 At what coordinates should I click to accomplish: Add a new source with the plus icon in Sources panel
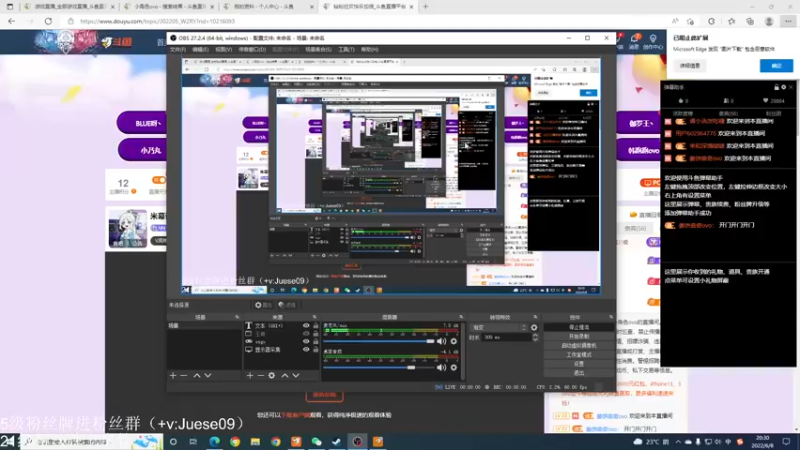250,376
